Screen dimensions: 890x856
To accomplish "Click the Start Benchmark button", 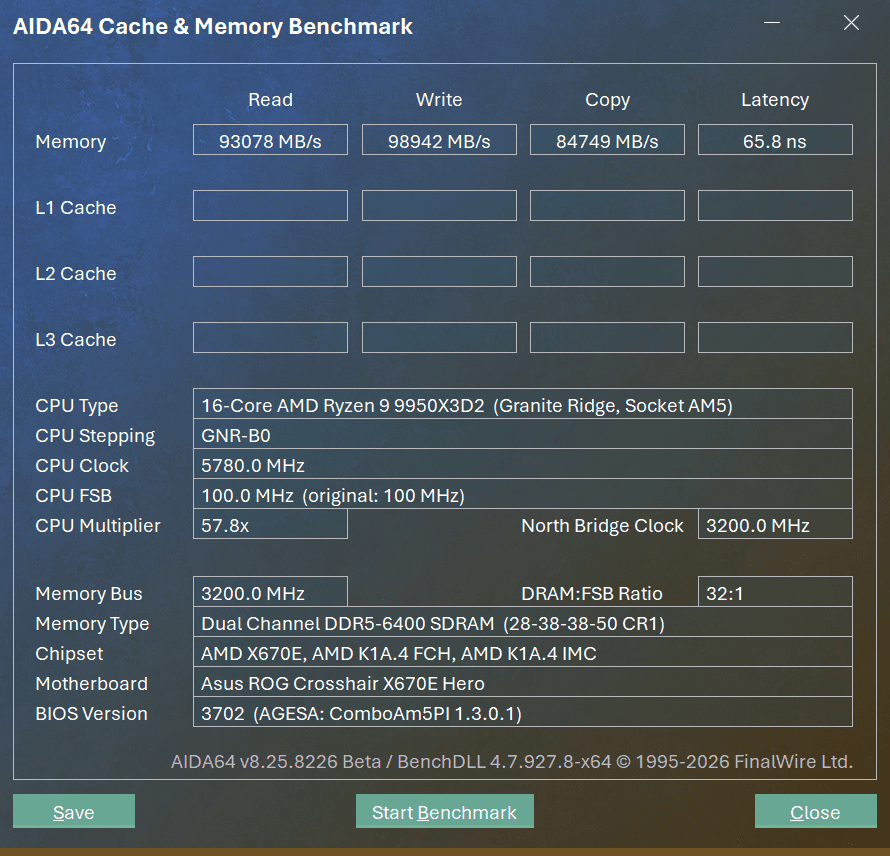I will coord(444,811).
